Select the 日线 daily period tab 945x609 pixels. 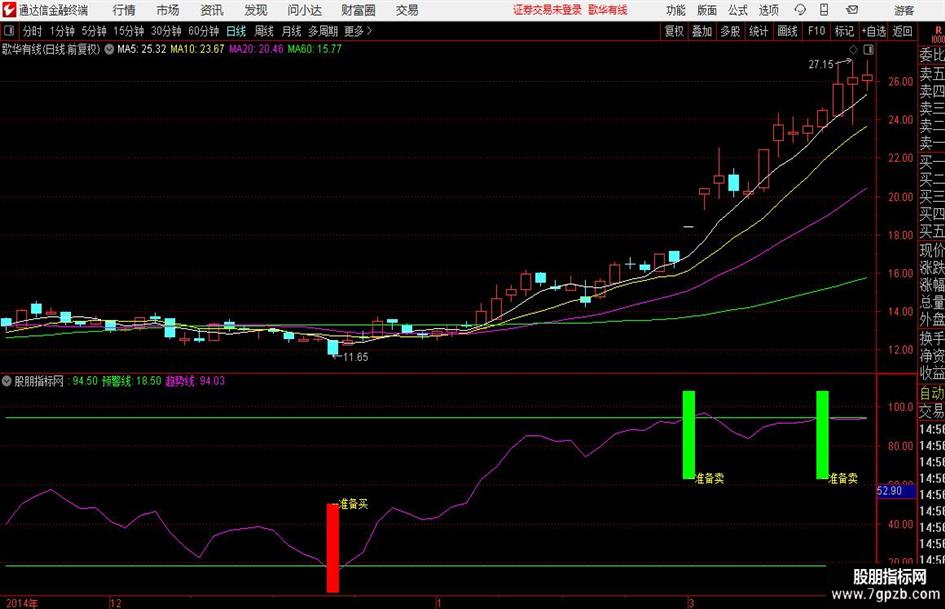click(x=236, y=31)
